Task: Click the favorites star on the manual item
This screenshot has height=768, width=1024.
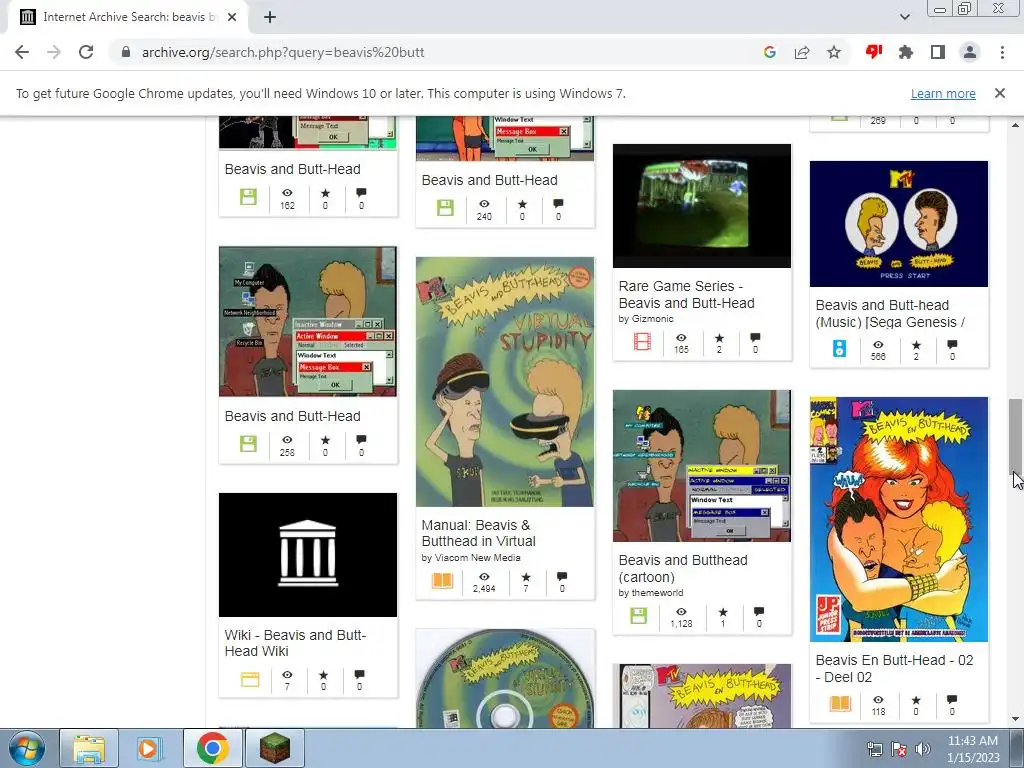Action: [x=526, y=577]
